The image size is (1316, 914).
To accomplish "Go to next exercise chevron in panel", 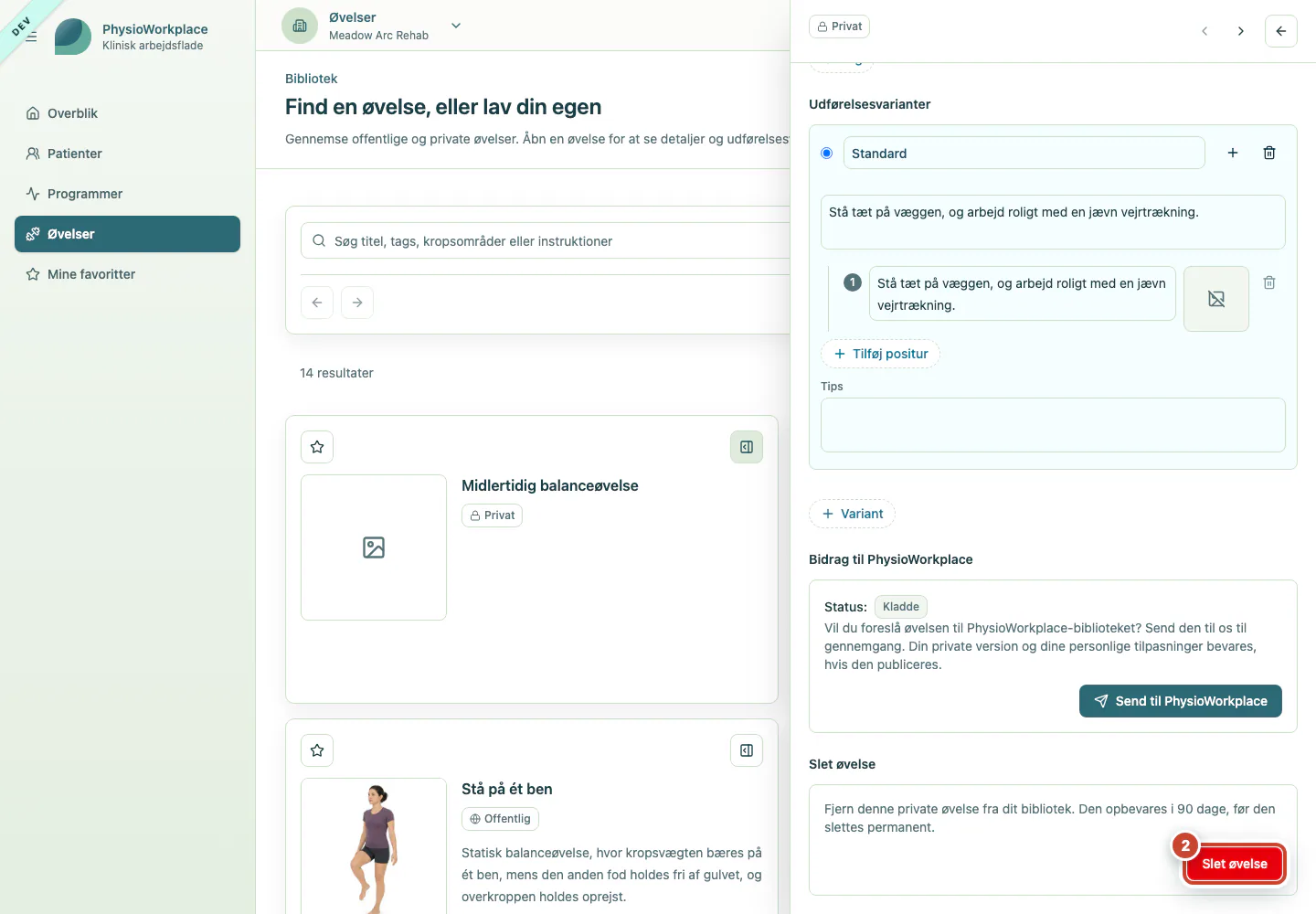I will coord(1241,31).
